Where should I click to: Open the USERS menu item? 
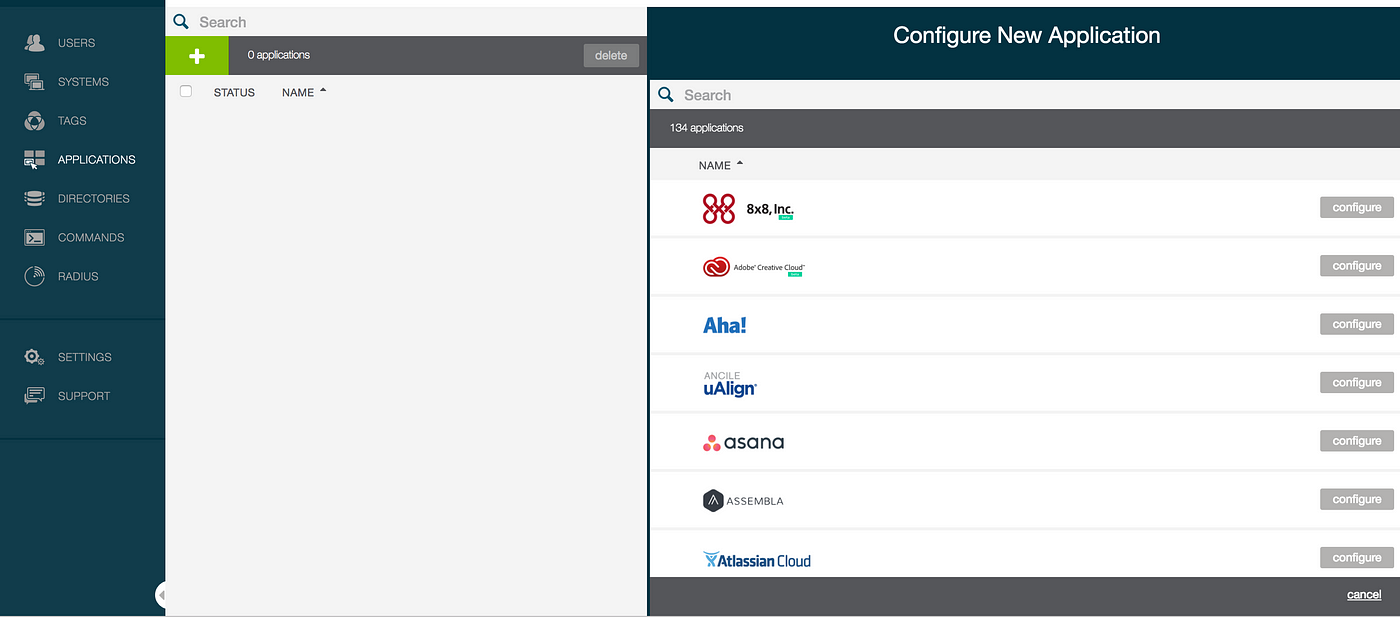coord(76,43)
